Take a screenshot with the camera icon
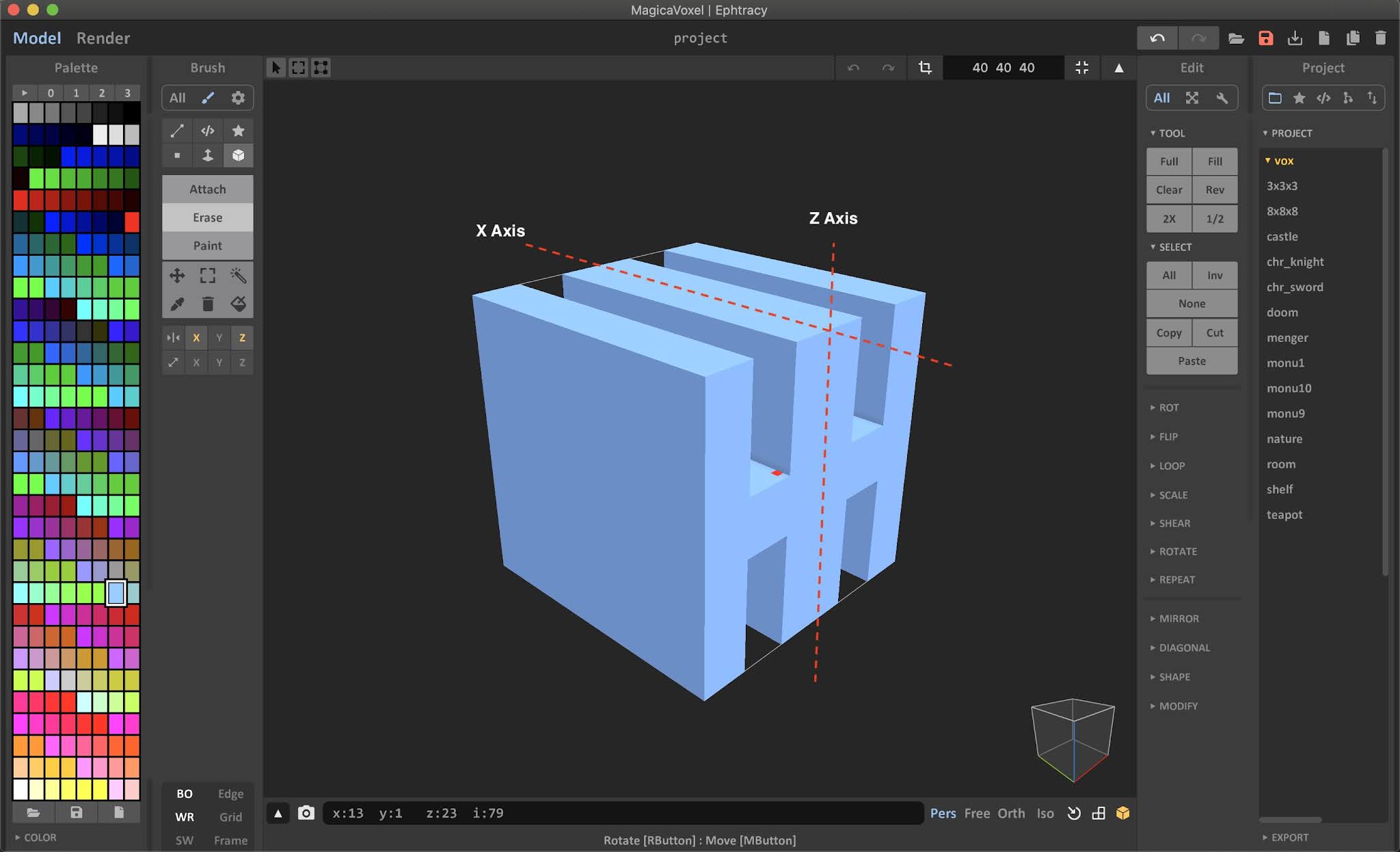The height and width of the screenshot is (852, 1400). [306, 813]
